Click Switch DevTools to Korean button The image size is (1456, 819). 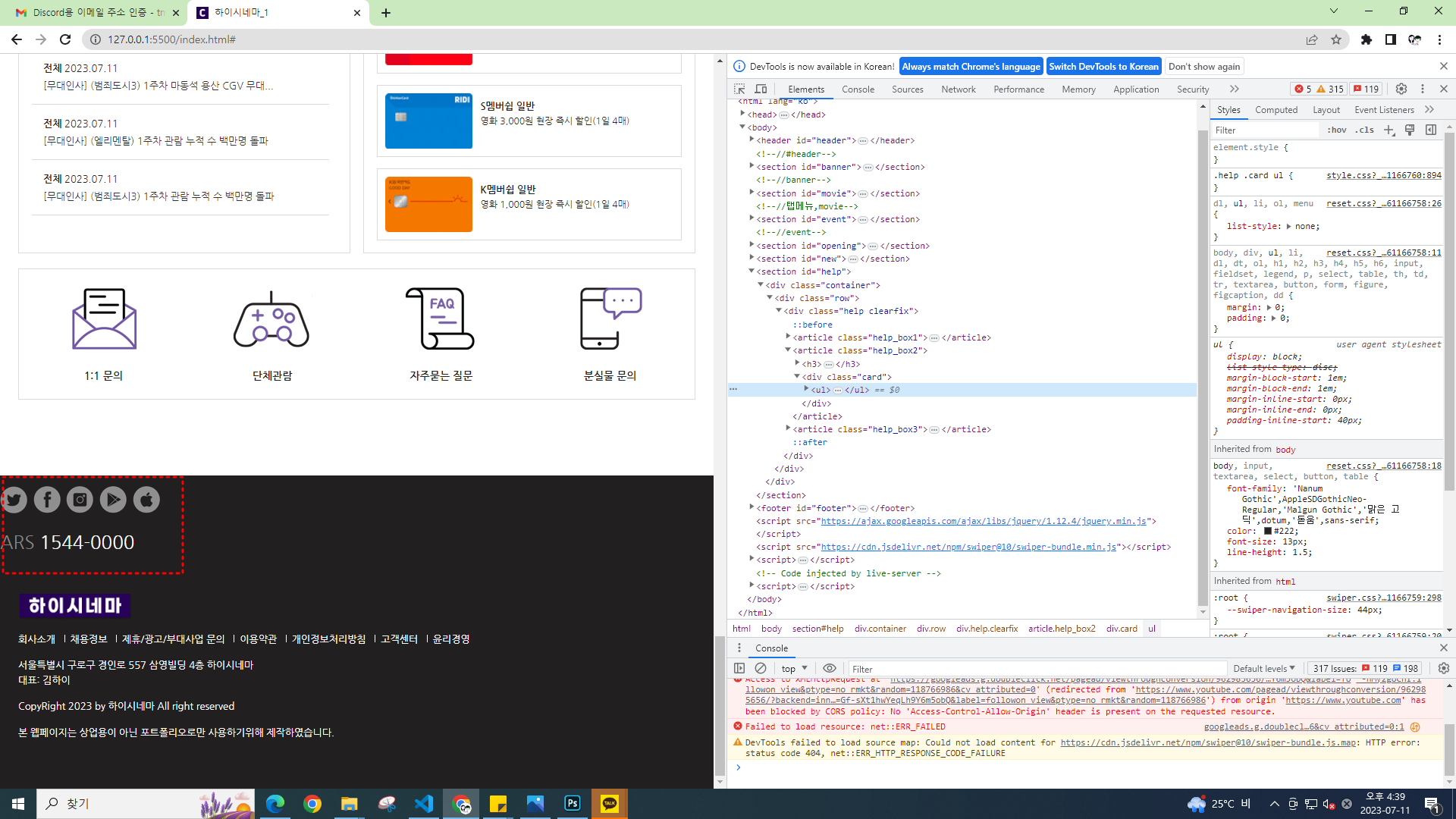[x=1103, y=66]
